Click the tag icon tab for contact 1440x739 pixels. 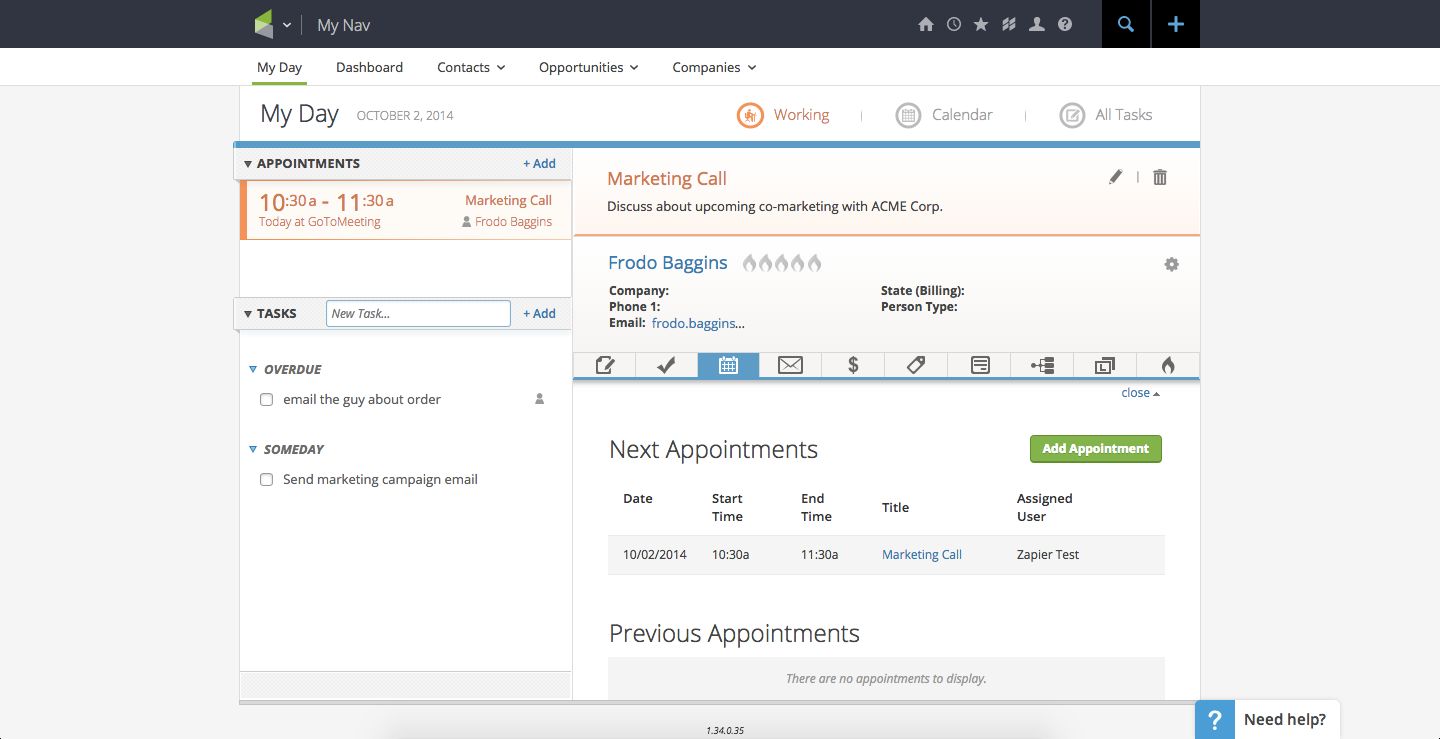click(916, 365)
